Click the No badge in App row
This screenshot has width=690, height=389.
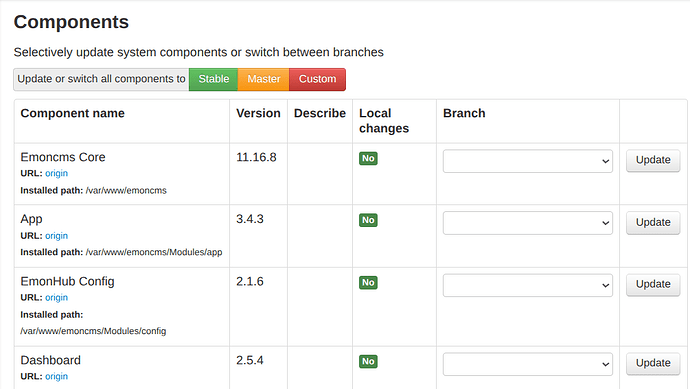[368, 220]
